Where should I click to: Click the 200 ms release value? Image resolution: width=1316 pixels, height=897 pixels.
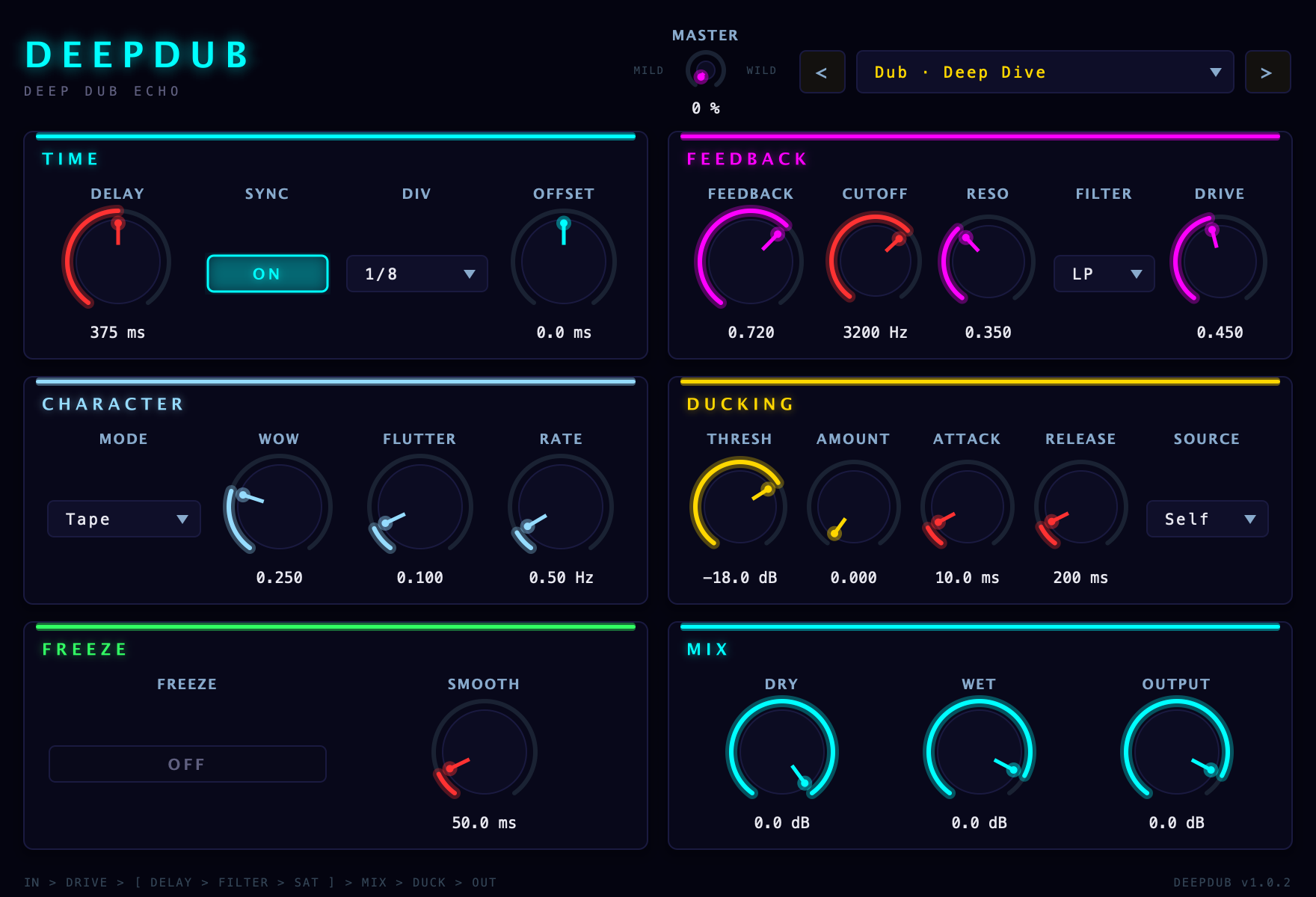click(1080, 578)
